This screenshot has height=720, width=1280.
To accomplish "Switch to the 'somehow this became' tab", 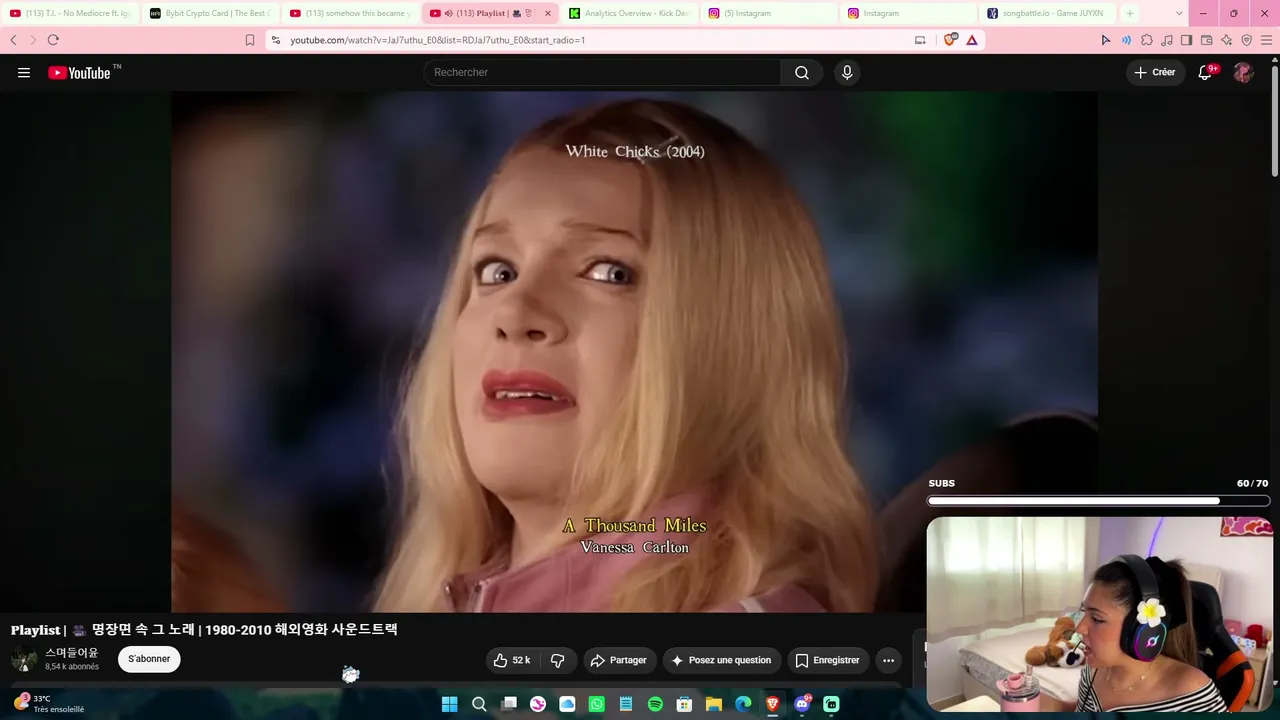I will pyautogui.click(x=350, y=13).
